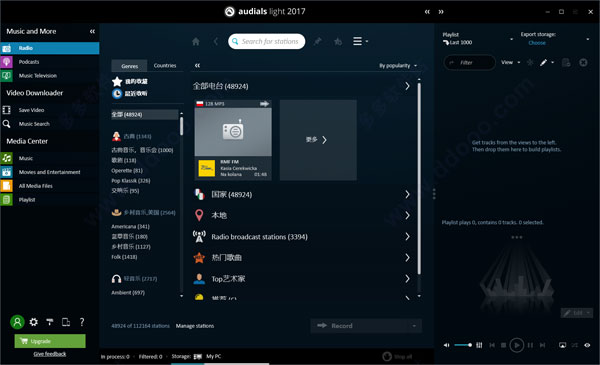Open settings gear at sidebar bottom
600x365 pixels.
[x=34, y=322]
